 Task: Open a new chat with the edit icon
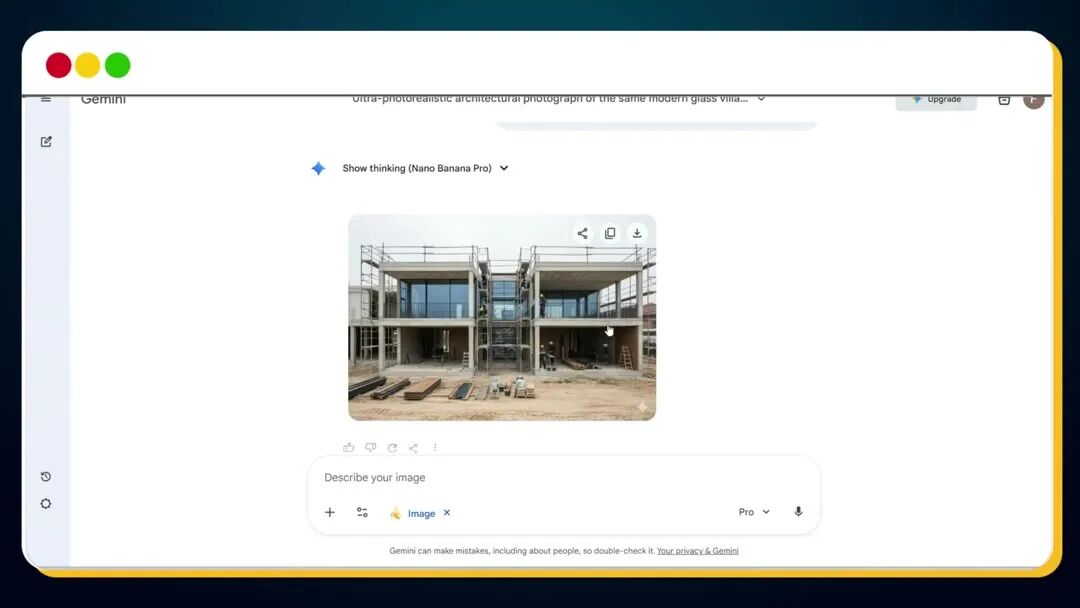pyautogui.click(x=46, y=141)
